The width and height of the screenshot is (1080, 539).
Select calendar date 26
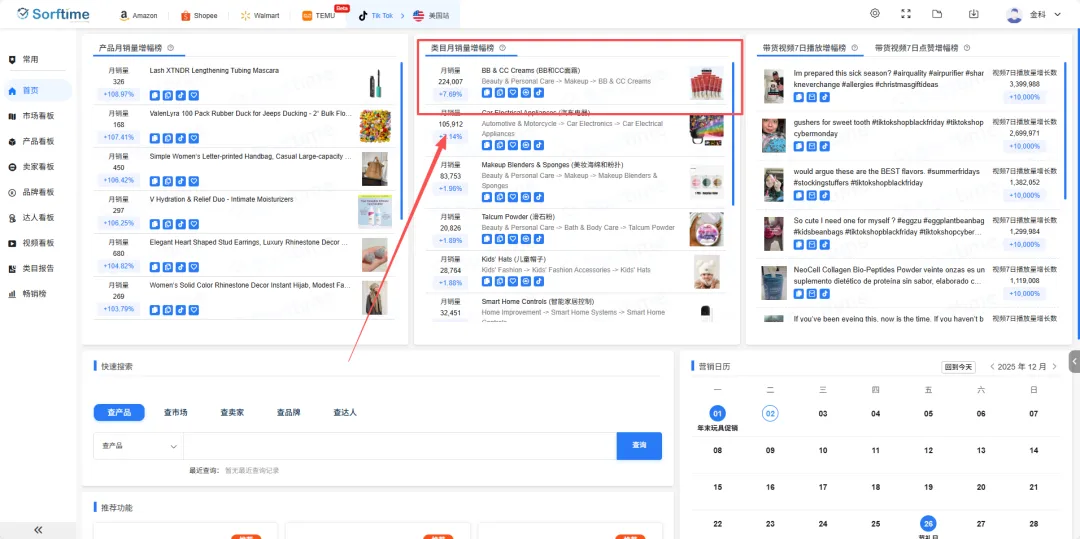click(x=928, y=524)
